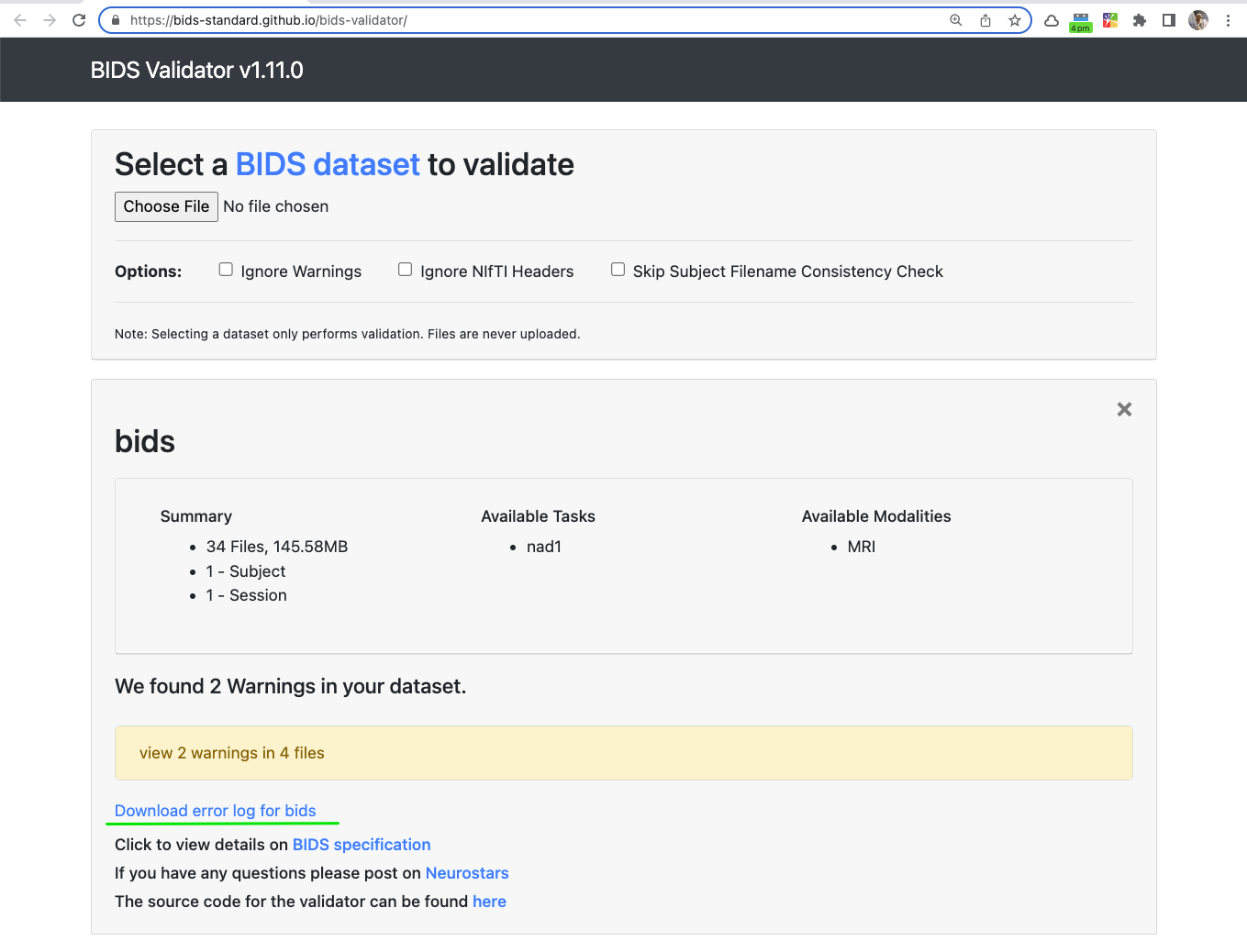Screen dimensions: 1247x952
Task: Click Download error log for bids
Action: click(x=215, y=811)
